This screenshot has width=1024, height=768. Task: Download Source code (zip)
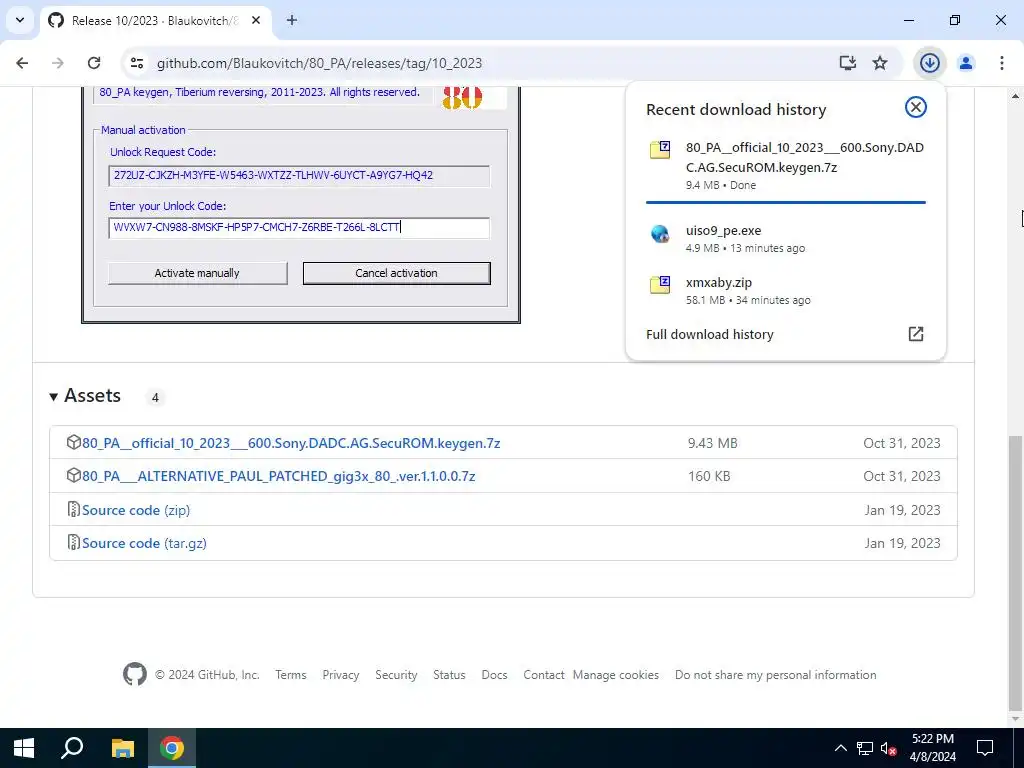pyautogui.click(x=136, y=510)
